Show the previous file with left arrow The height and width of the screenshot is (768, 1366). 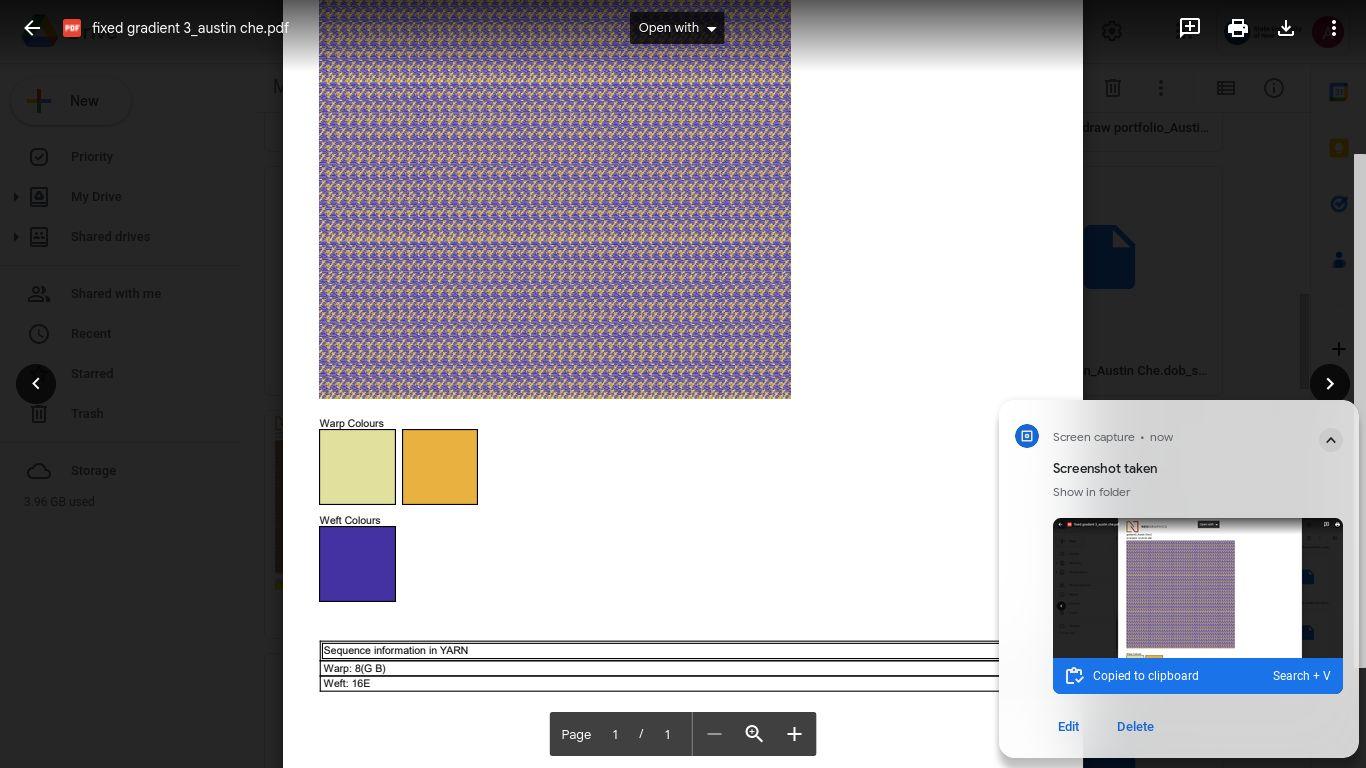coord(36,384)
